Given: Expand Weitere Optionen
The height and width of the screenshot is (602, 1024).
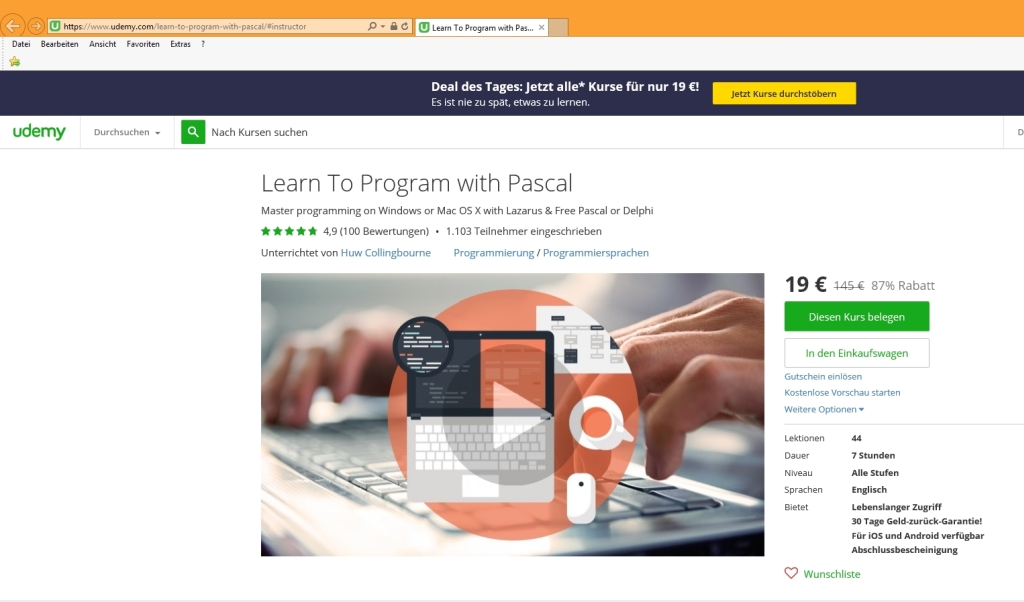Looking at the screenshot, I should point(824,409).
